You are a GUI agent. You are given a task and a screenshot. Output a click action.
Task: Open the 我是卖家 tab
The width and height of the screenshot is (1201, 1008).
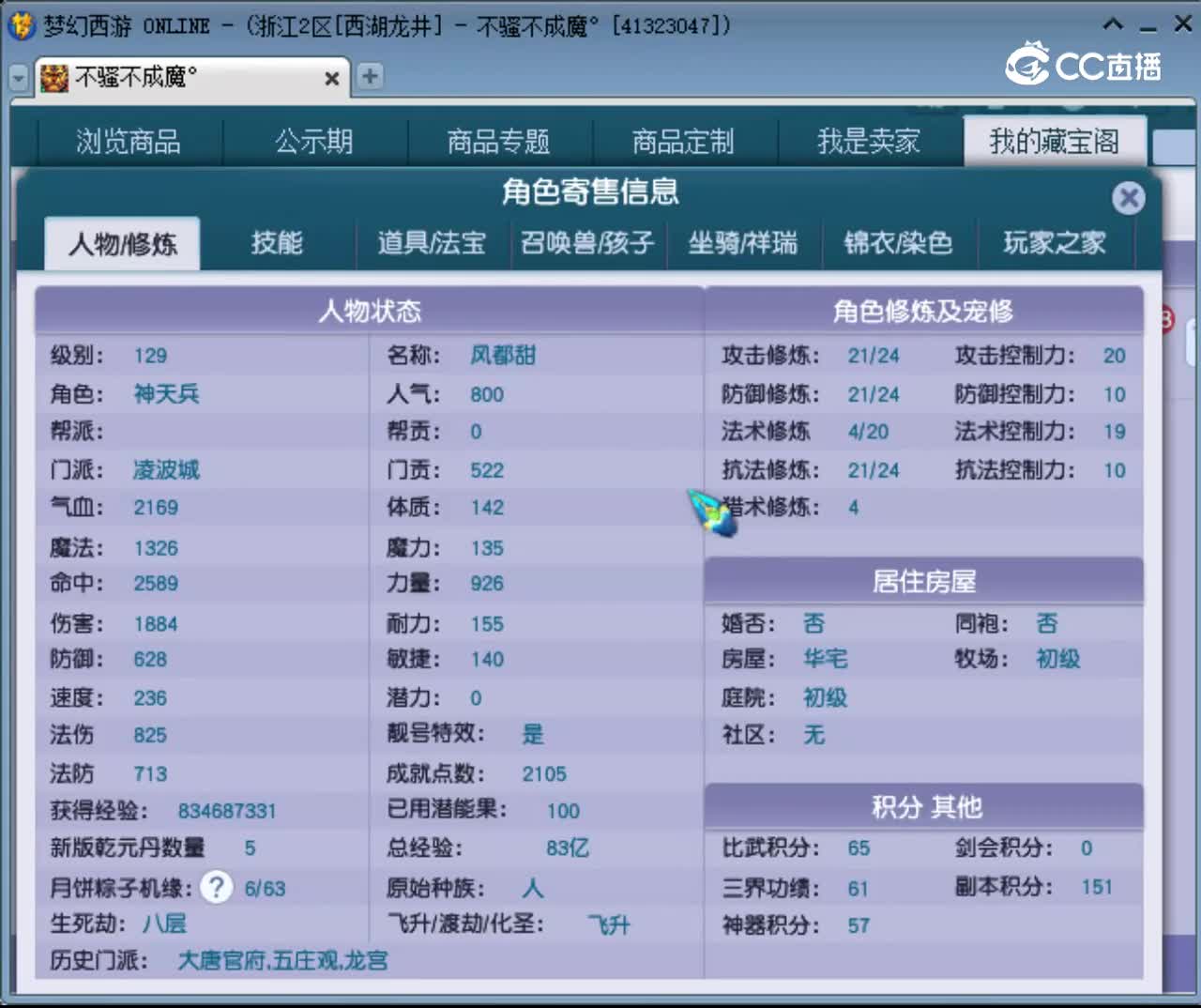(868, 142)
